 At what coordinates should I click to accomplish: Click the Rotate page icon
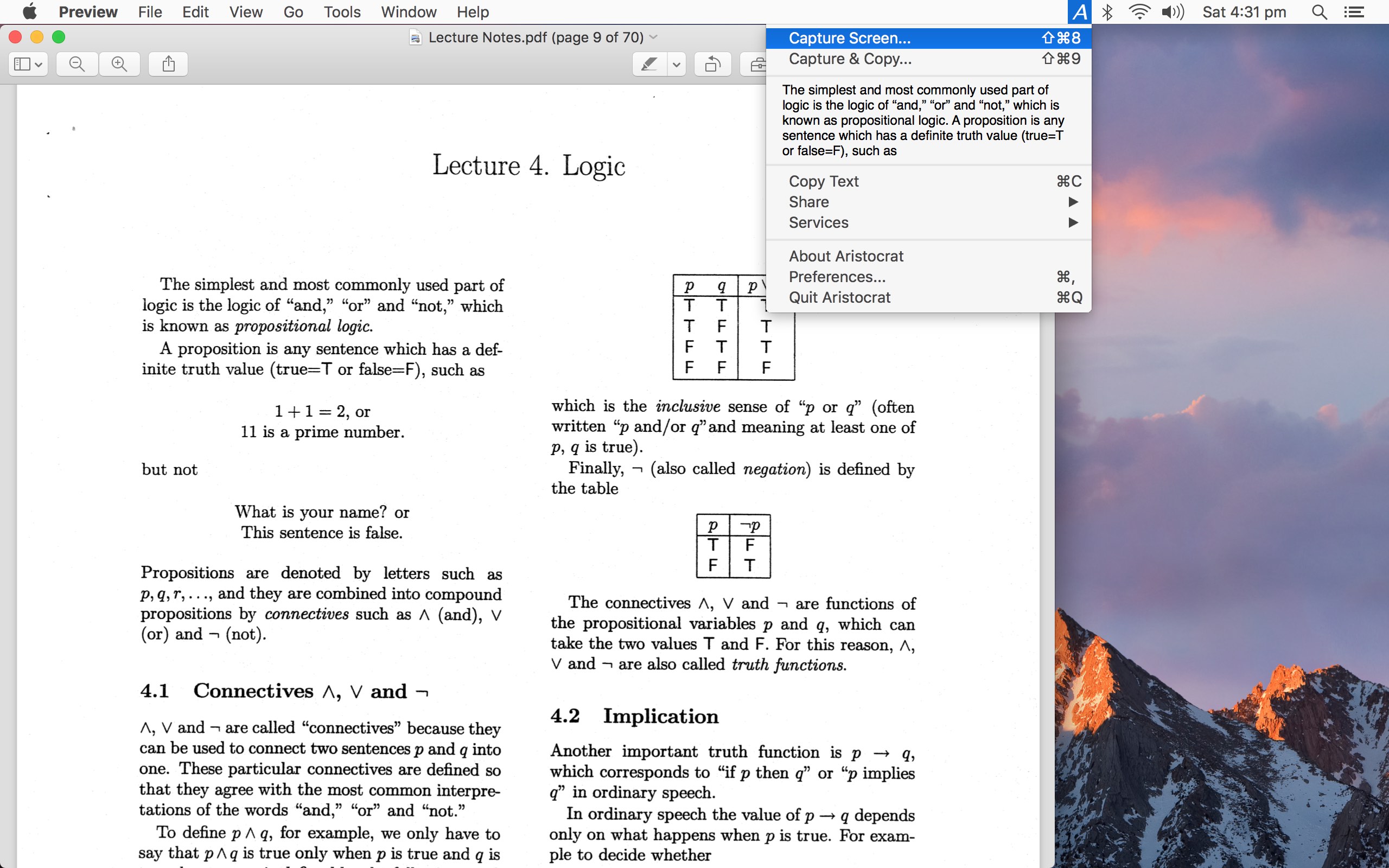tap(712, 63)
